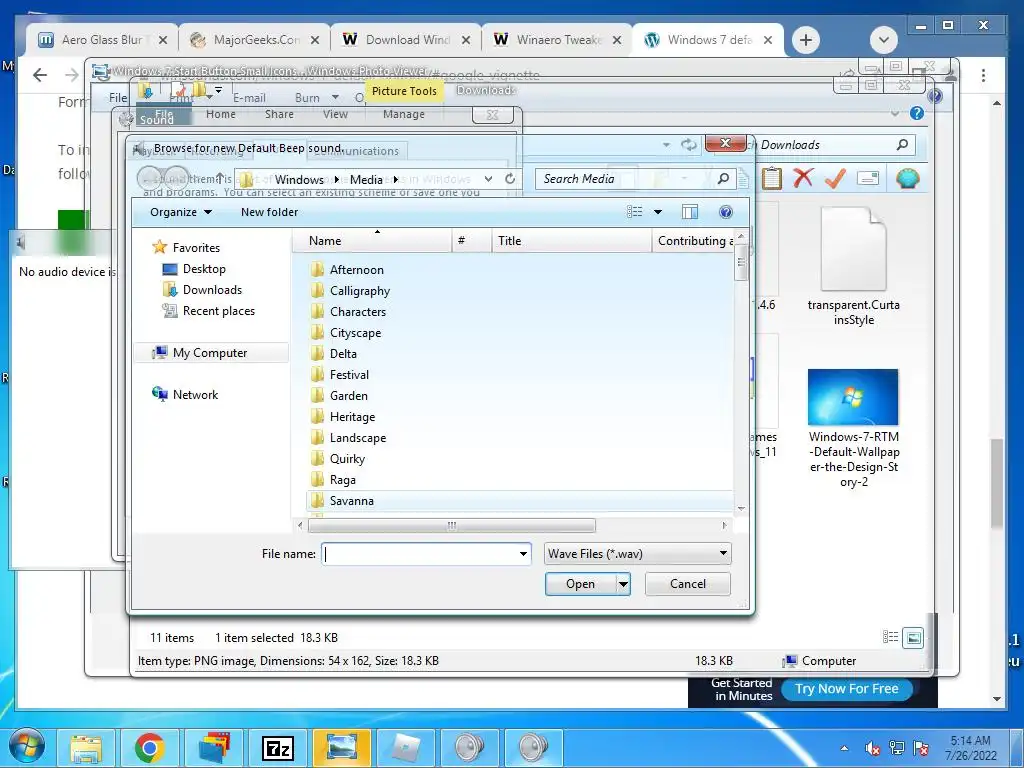This screenshot has width=1024, height=768.
Task: Open the View ribbon tab
Action: pyautogui.click(x=335, y=114)
